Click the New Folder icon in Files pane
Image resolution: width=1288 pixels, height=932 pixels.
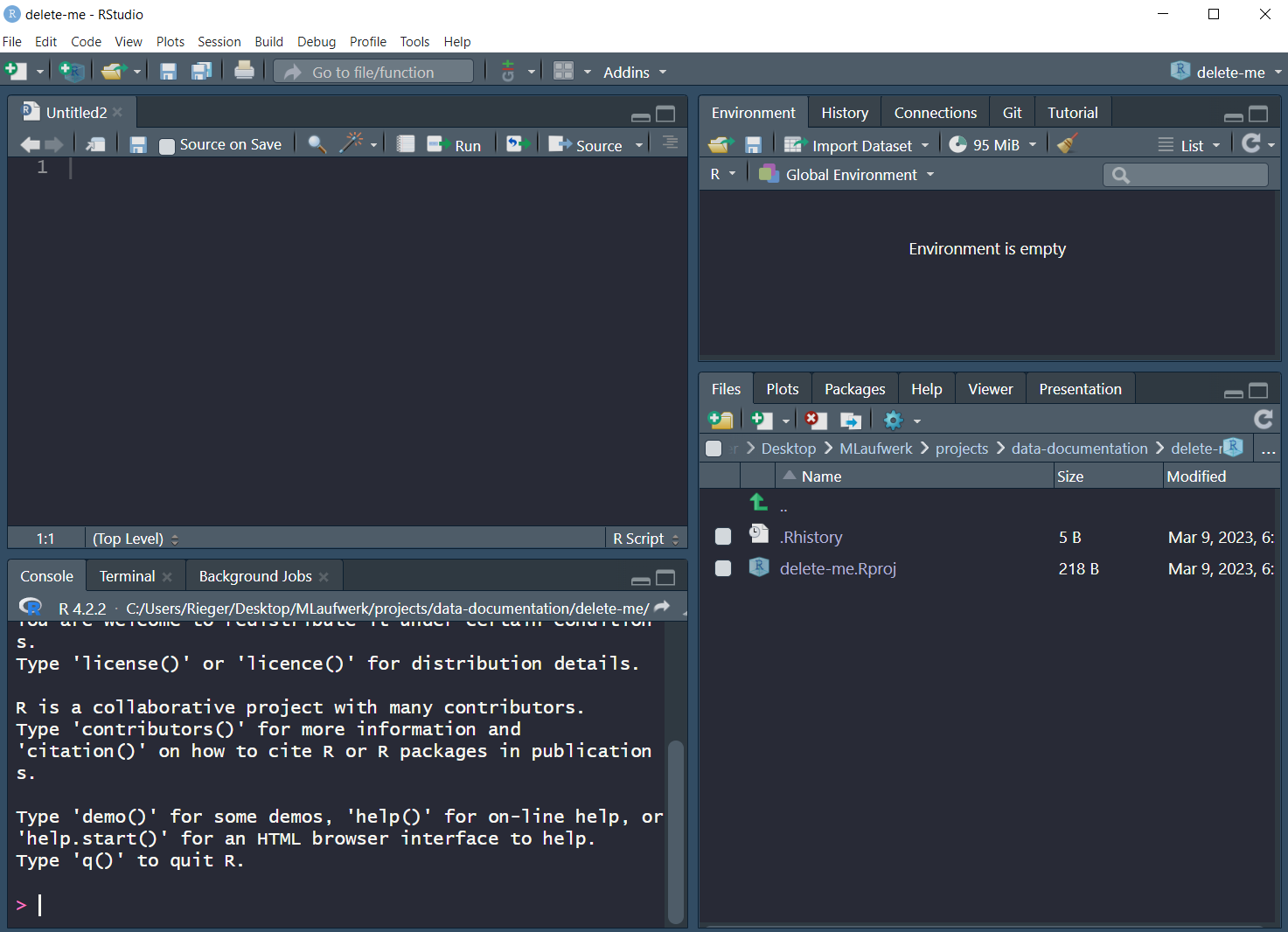721,421
